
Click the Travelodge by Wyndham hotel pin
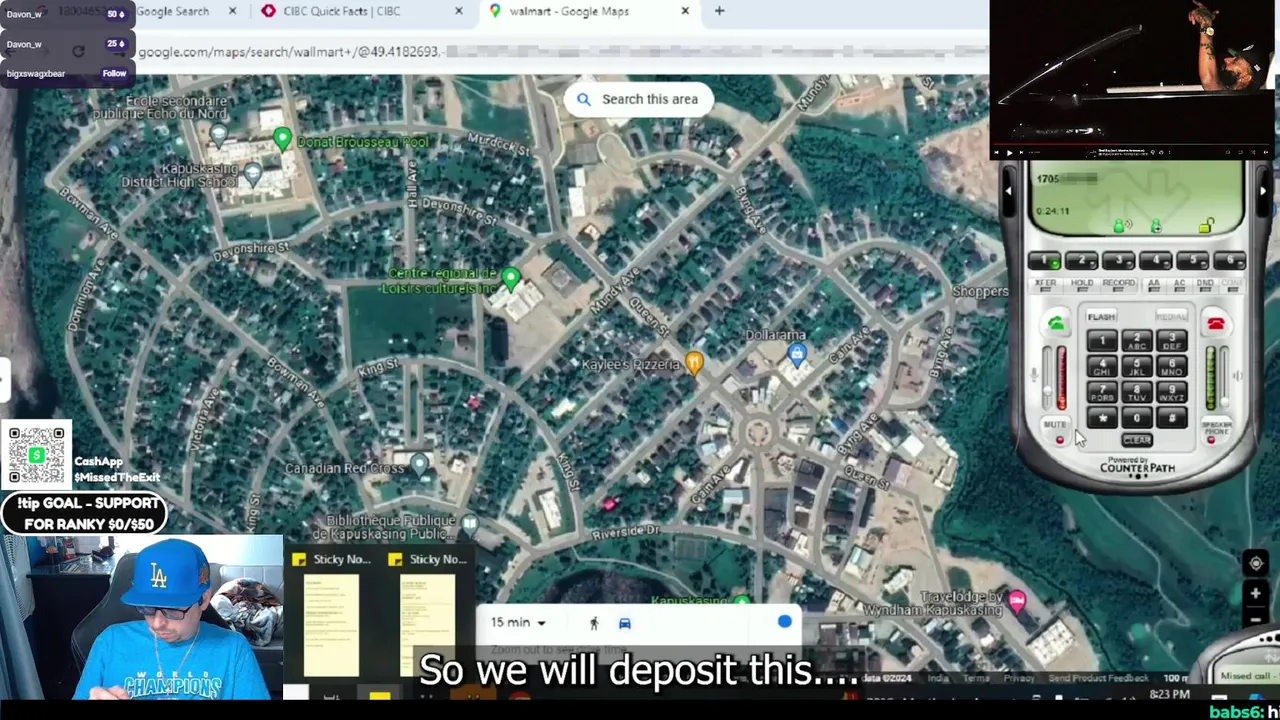1017,601
